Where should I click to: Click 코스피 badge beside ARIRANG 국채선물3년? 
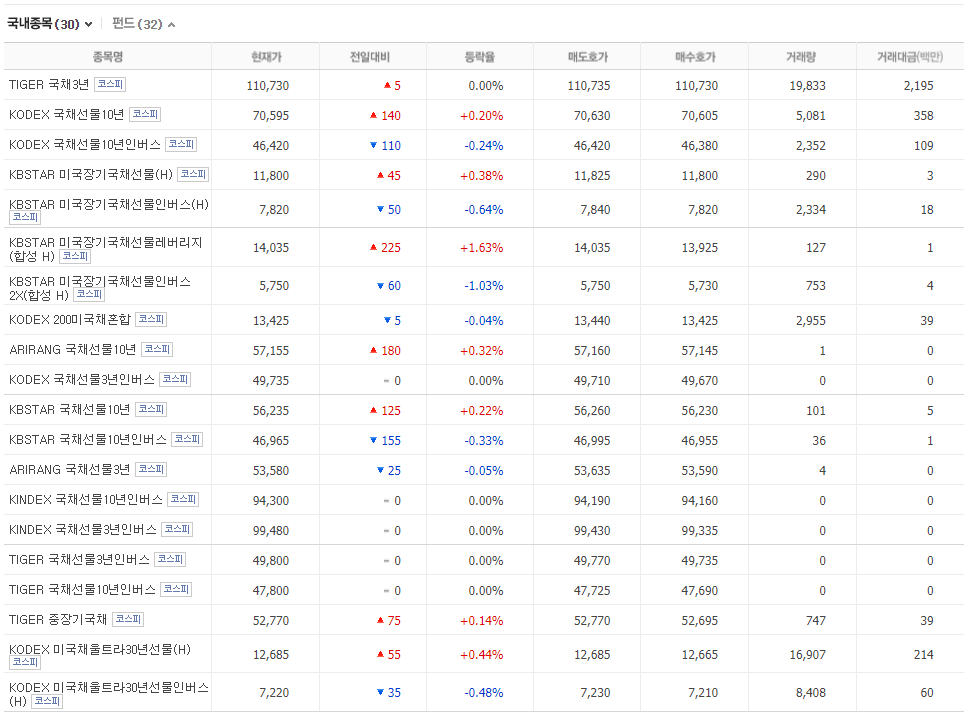click(x=151, y=469)
